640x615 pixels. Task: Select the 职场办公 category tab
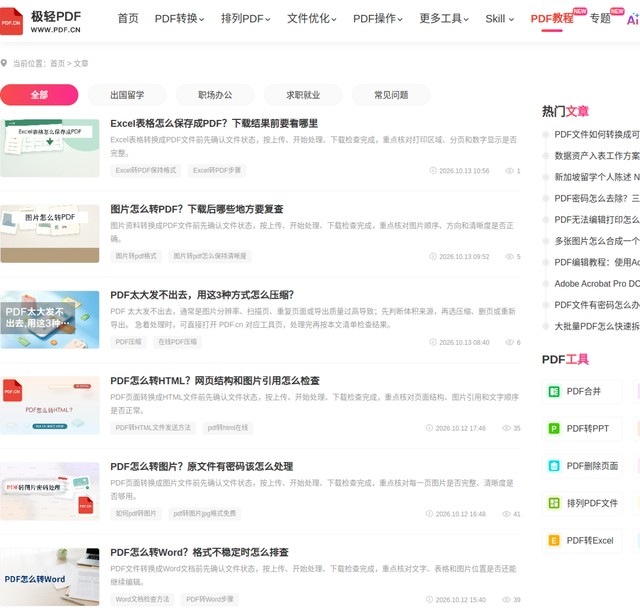[x=215, y=95]
